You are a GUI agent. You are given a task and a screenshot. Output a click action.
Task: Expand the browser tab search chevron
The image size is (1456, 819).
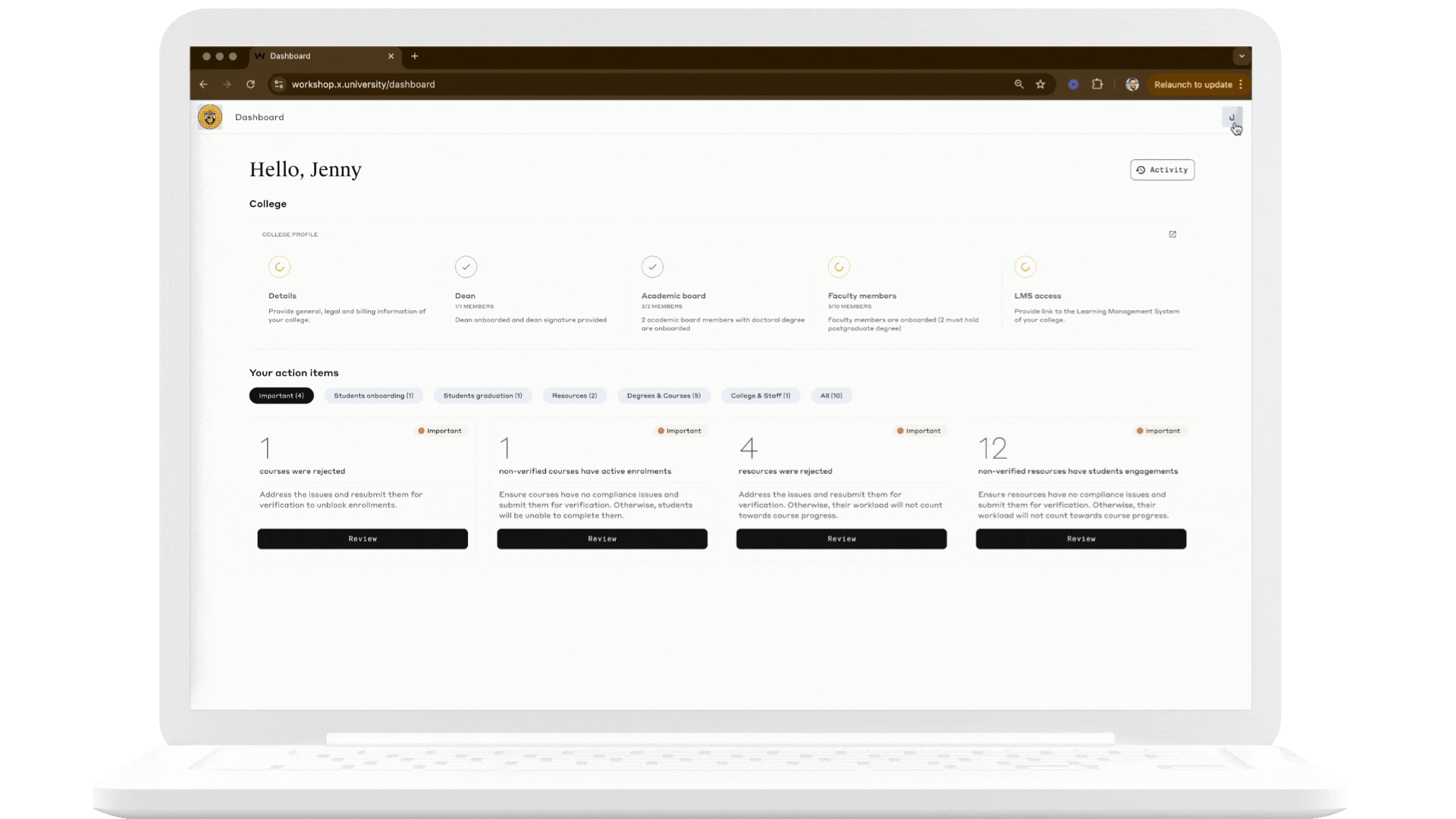(1241, 56)
